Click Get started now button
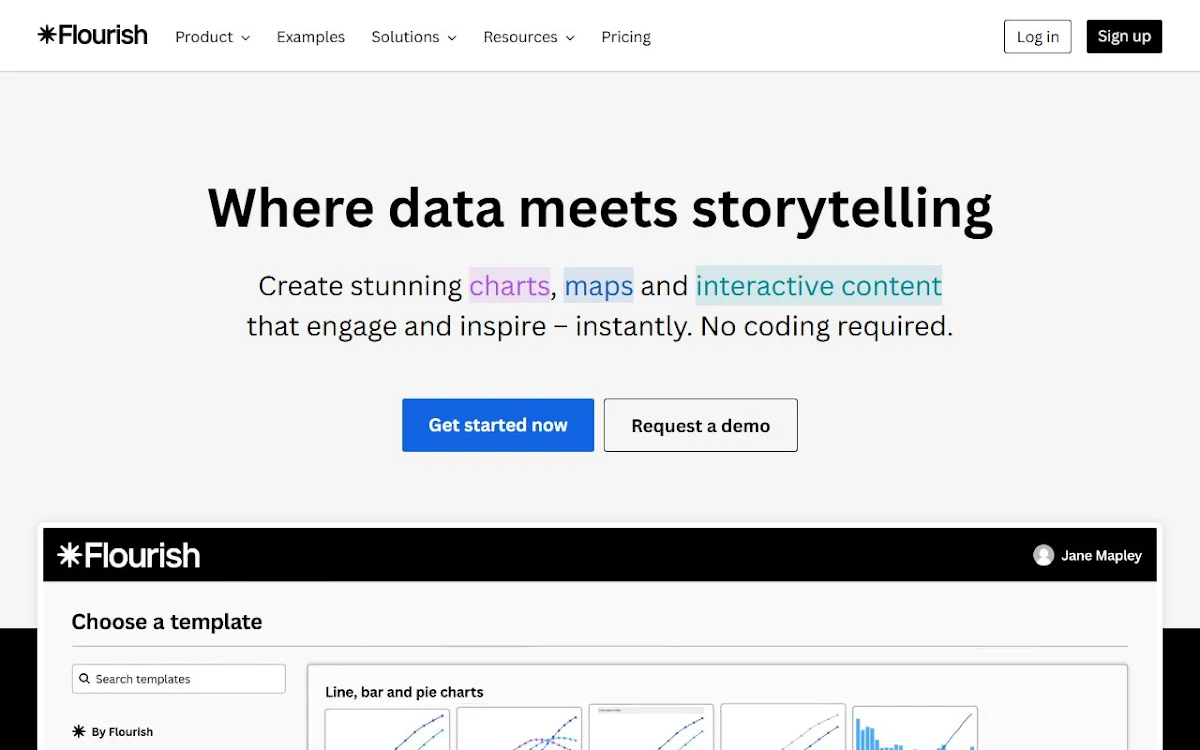Screen dimensions: 1200x750 pos(498,425)
